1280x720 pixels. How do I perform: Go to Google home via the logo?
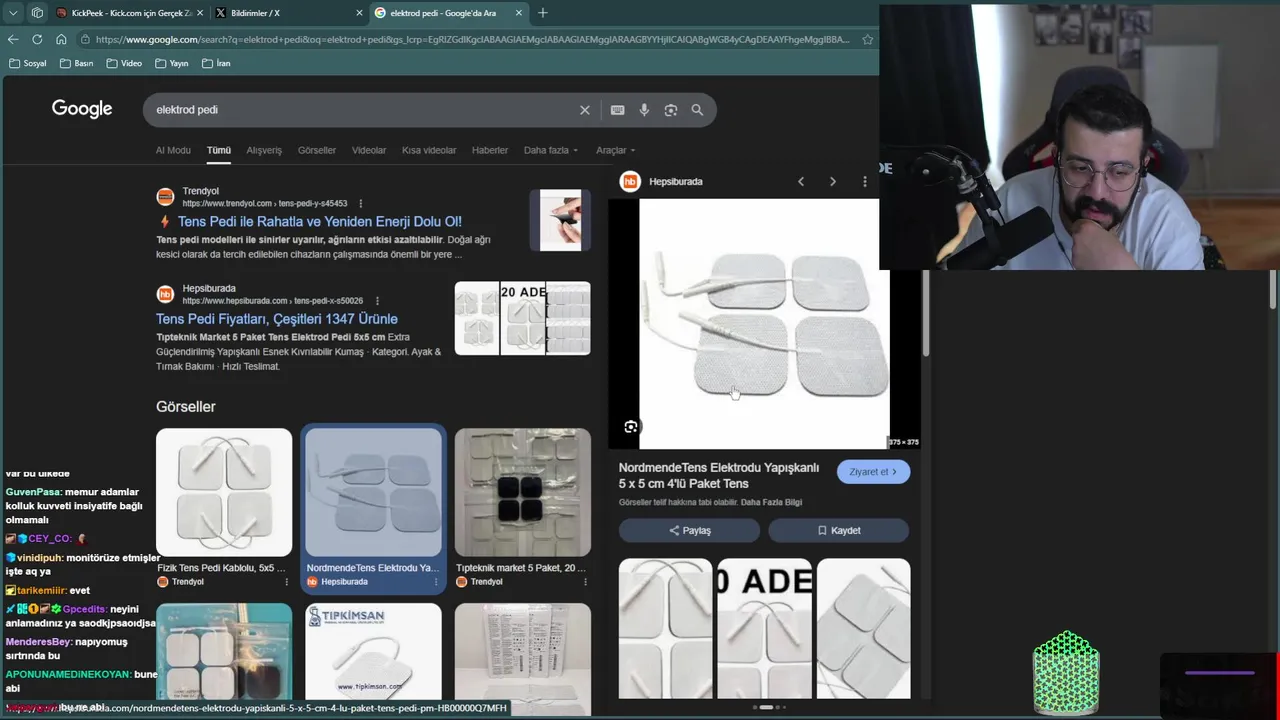(x=82, y=109)
